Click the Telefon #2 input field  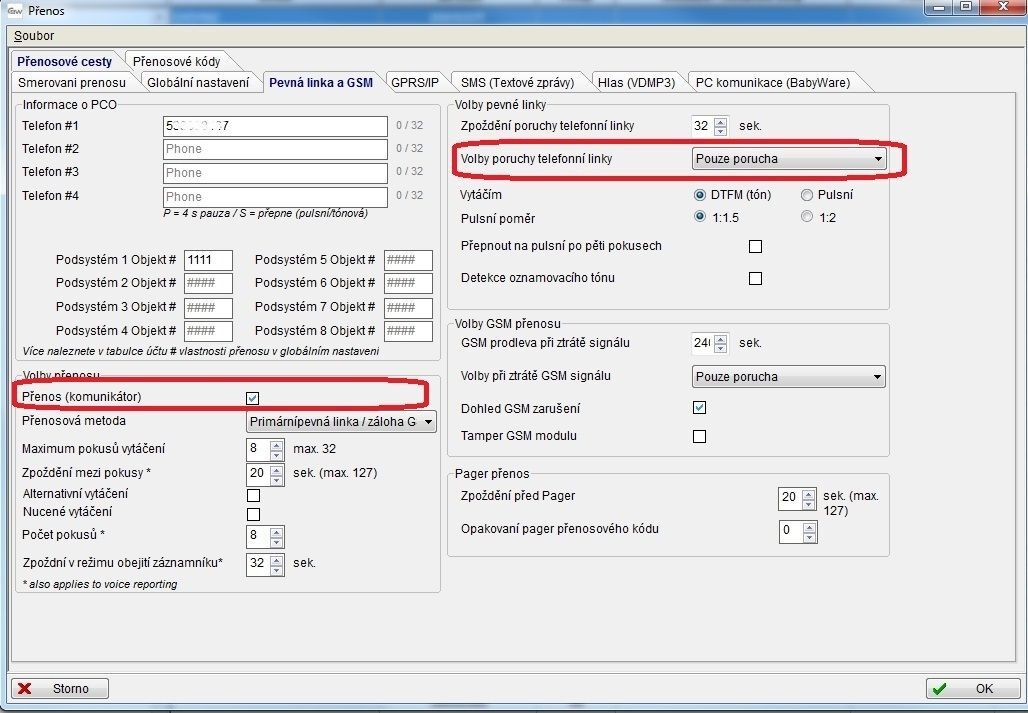pyautogui.click(x=275, y=149)
